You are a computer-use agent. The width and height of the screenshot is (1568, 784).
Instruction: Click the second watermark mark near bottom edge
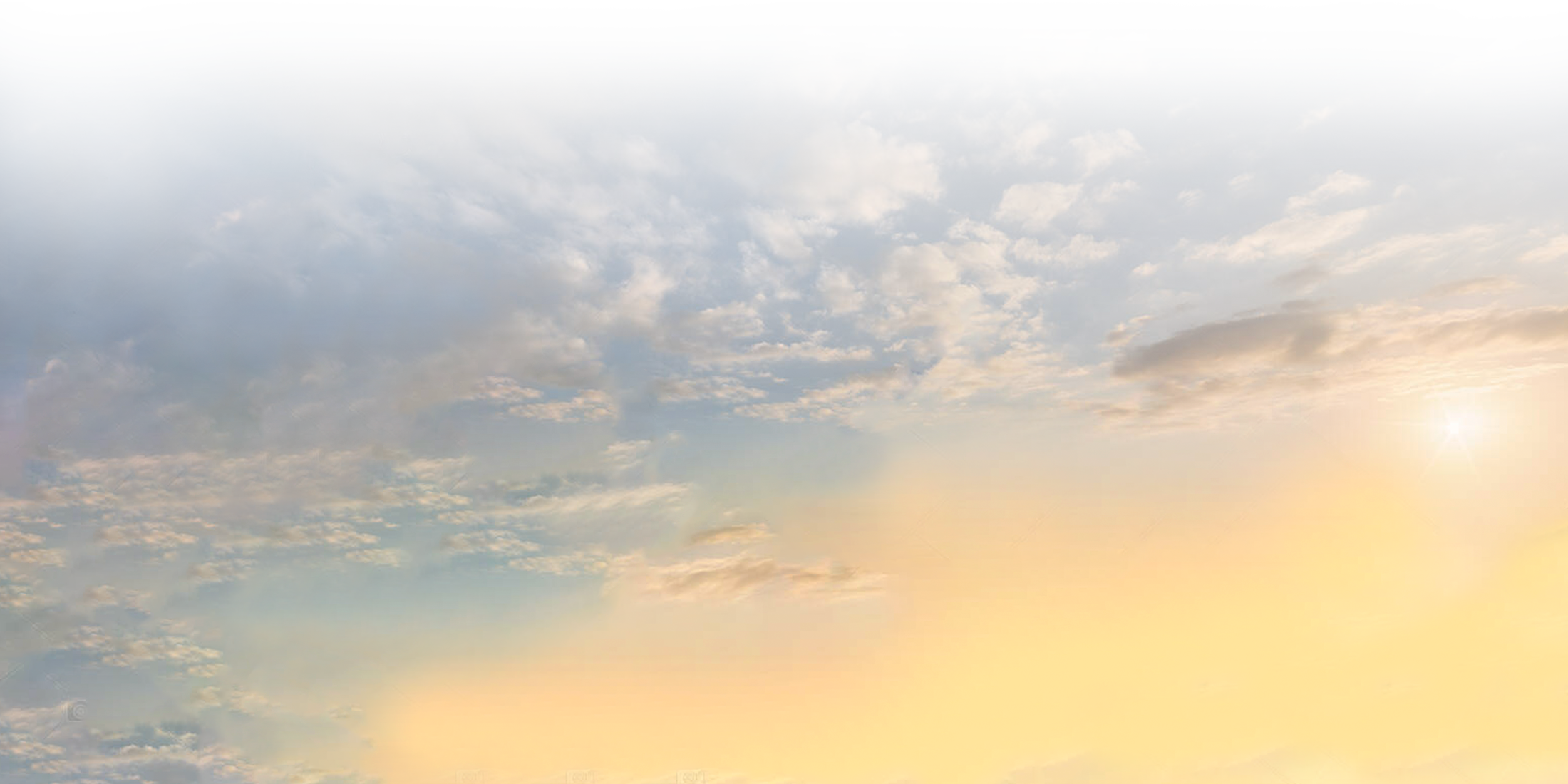(x=581, y=776)
